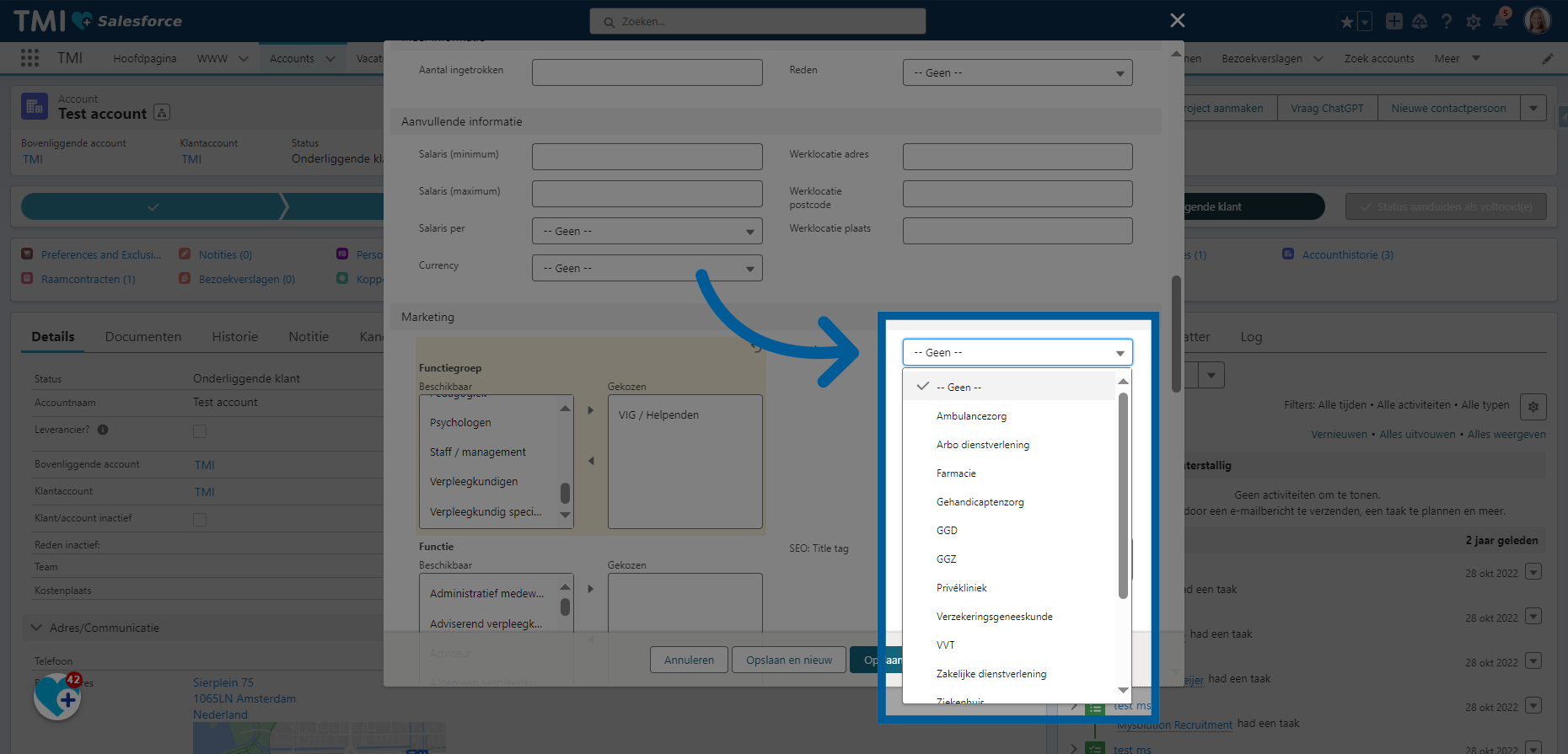Click Alles uitvouwen link

[1417, 435]
